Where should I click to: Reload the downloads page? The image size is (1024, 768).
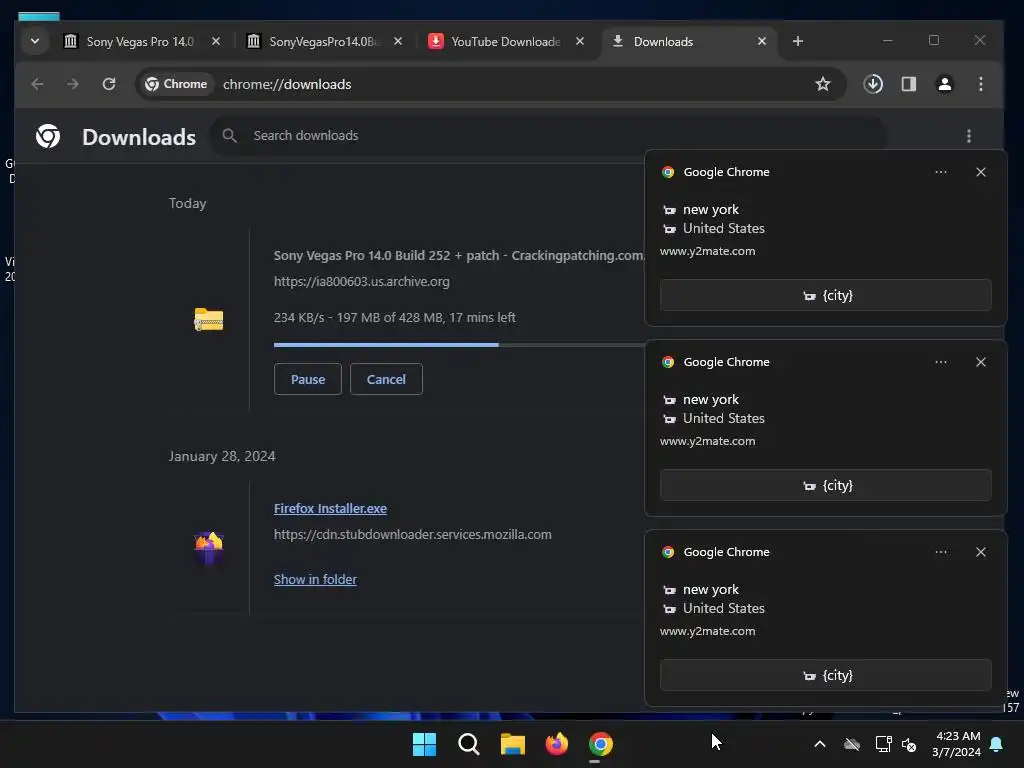[109, 84]
